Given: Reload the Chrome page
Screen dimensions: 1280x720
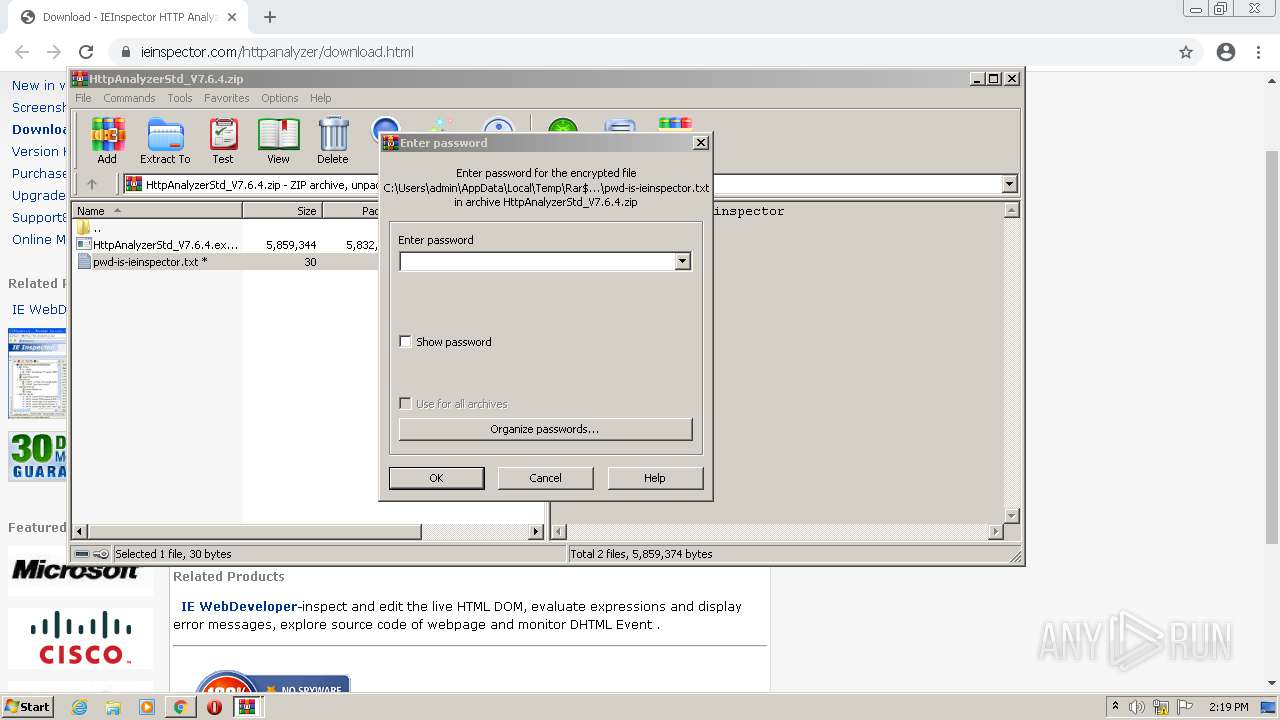Looking at the screenshot, I should tap(86, 52).
